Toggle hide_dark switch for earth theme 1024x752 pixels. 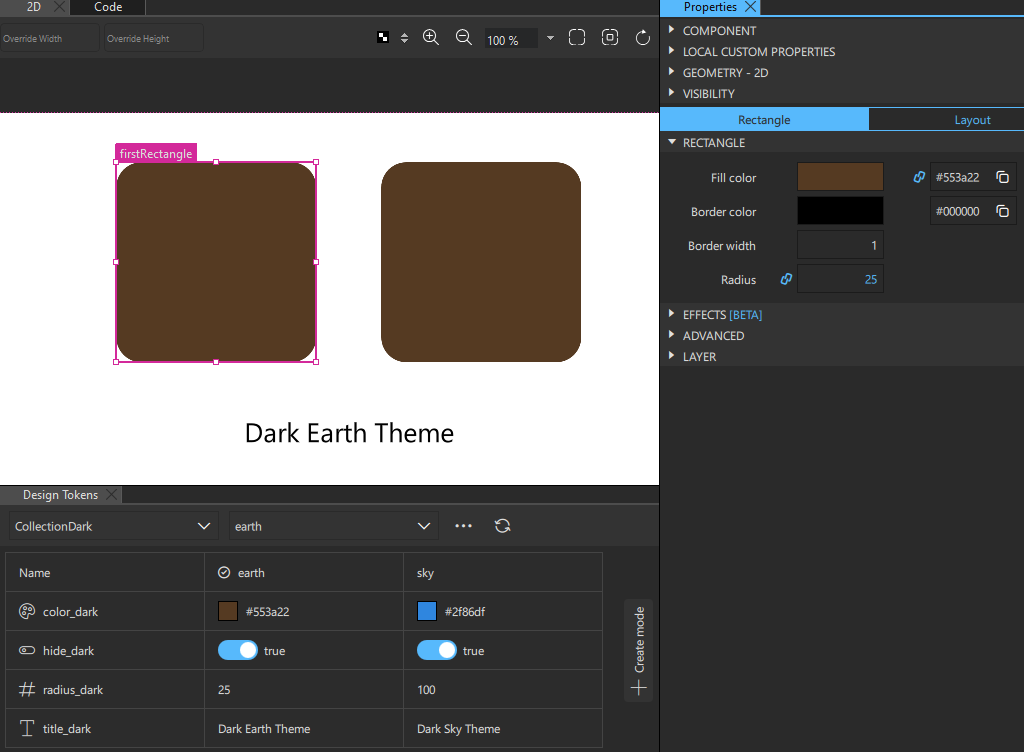[237, 650]
